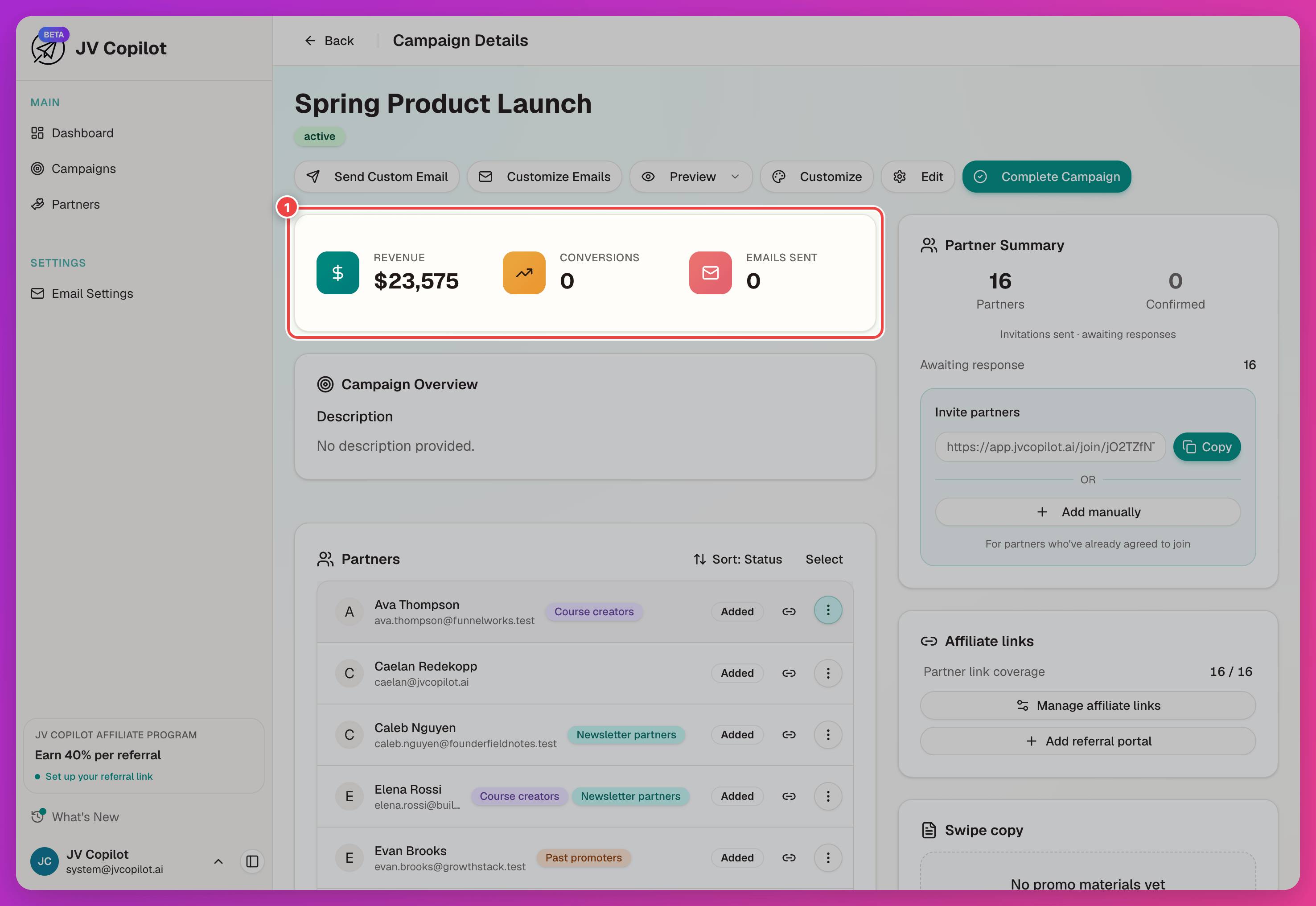Expand the JV Copilot account menu chevron
This screenshot has width=1316, height=906.
tap(218, 862)
